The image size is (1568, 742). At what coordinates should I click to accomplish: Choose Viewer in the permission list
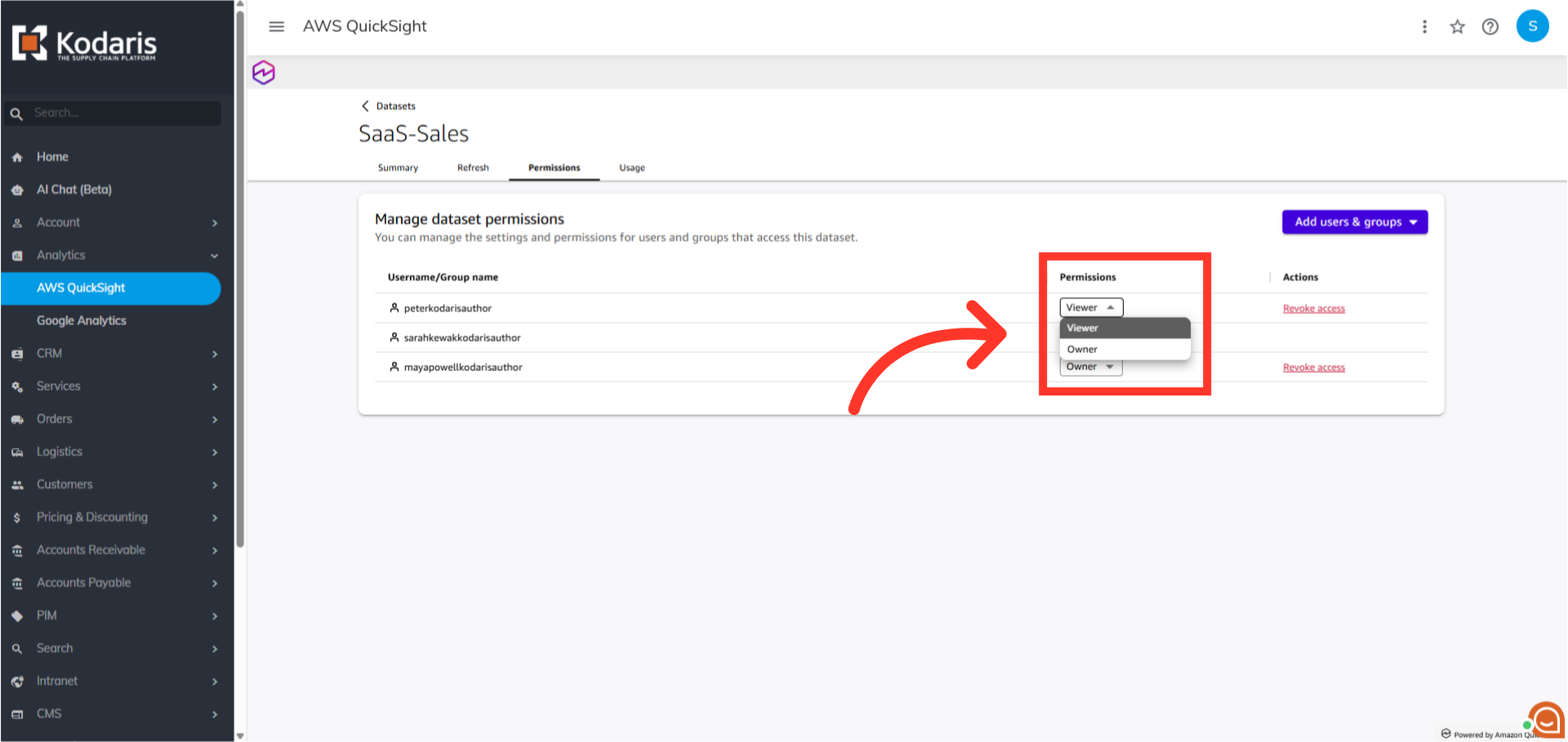tap(1125, 329)
